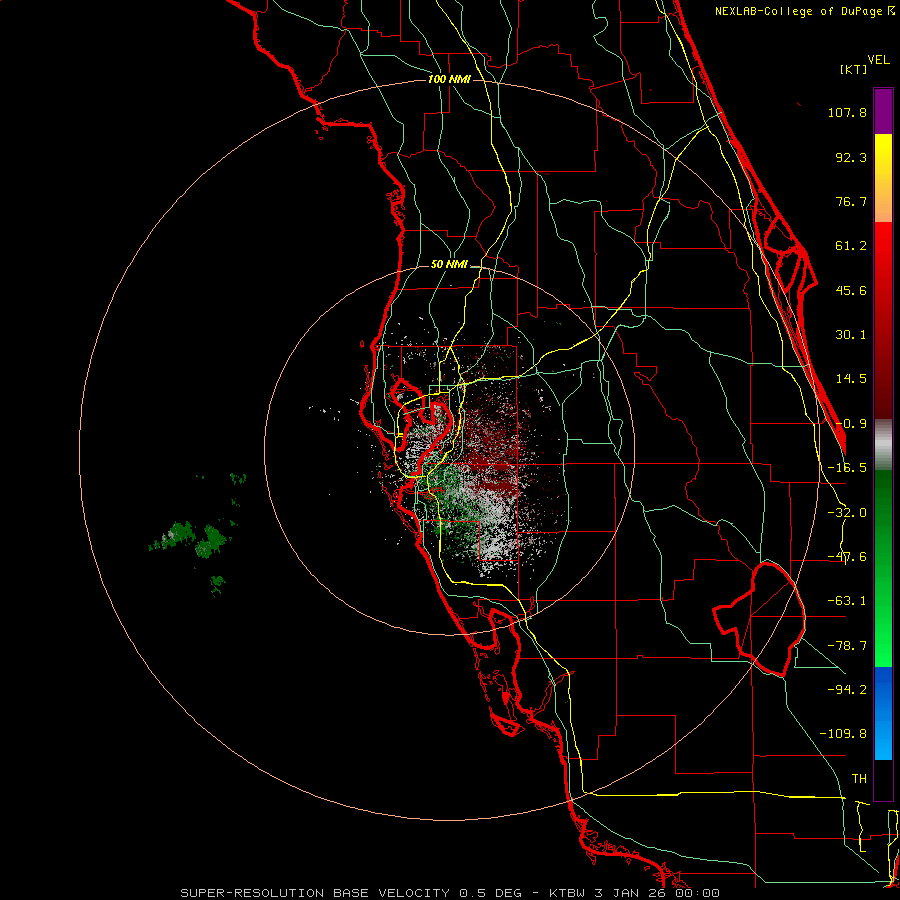Click the -78.7 scale value
900x900 pixels.
[847, 646]
